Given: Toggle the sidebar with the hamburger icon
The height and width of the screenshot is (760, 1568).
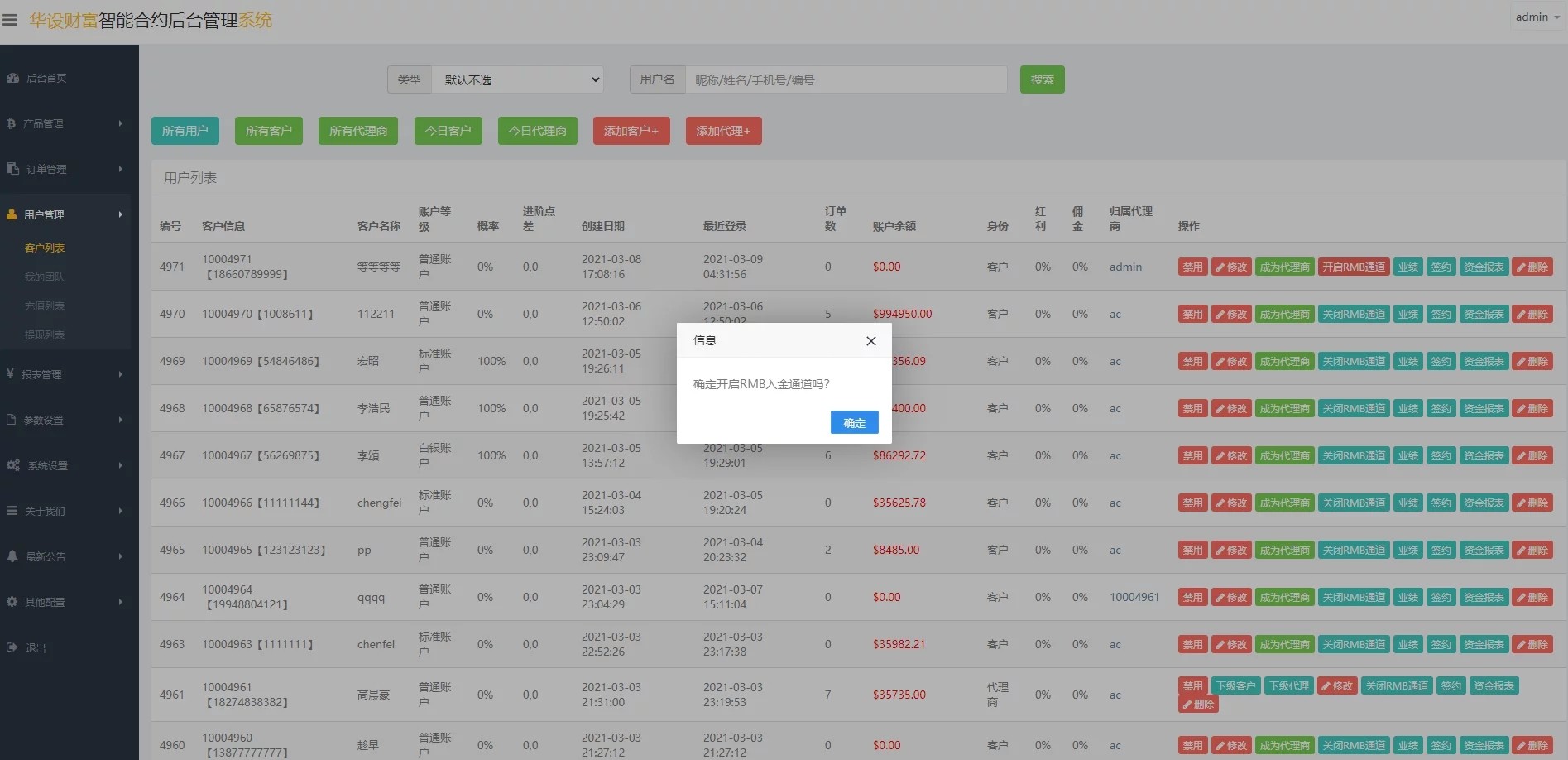Looking at the screenshot, I should click(11, 18).
